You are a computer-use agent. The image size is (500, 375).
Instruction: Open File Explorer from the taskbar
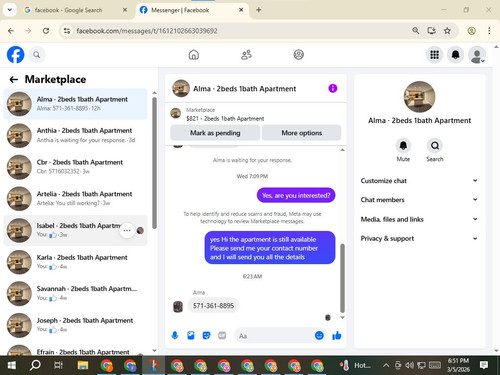tap(82, 365)
